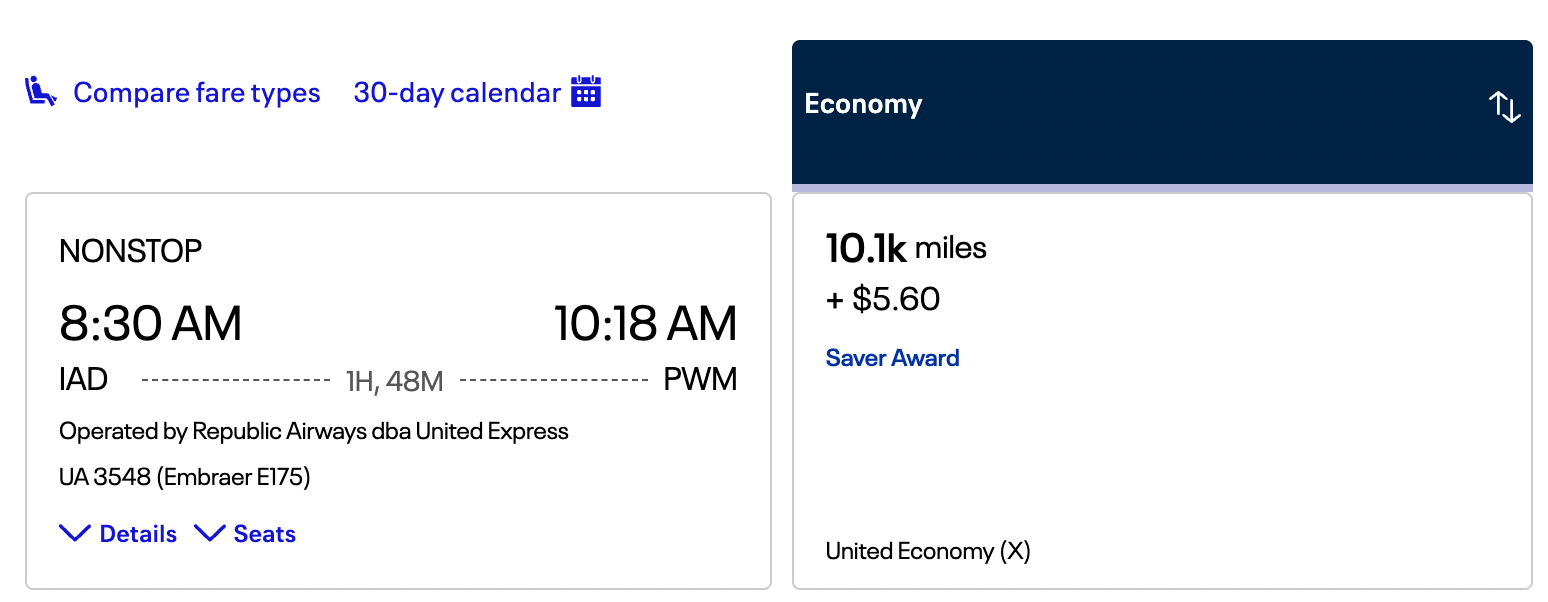
Task: Expand the Details chevron arrow
Action: 75,534
